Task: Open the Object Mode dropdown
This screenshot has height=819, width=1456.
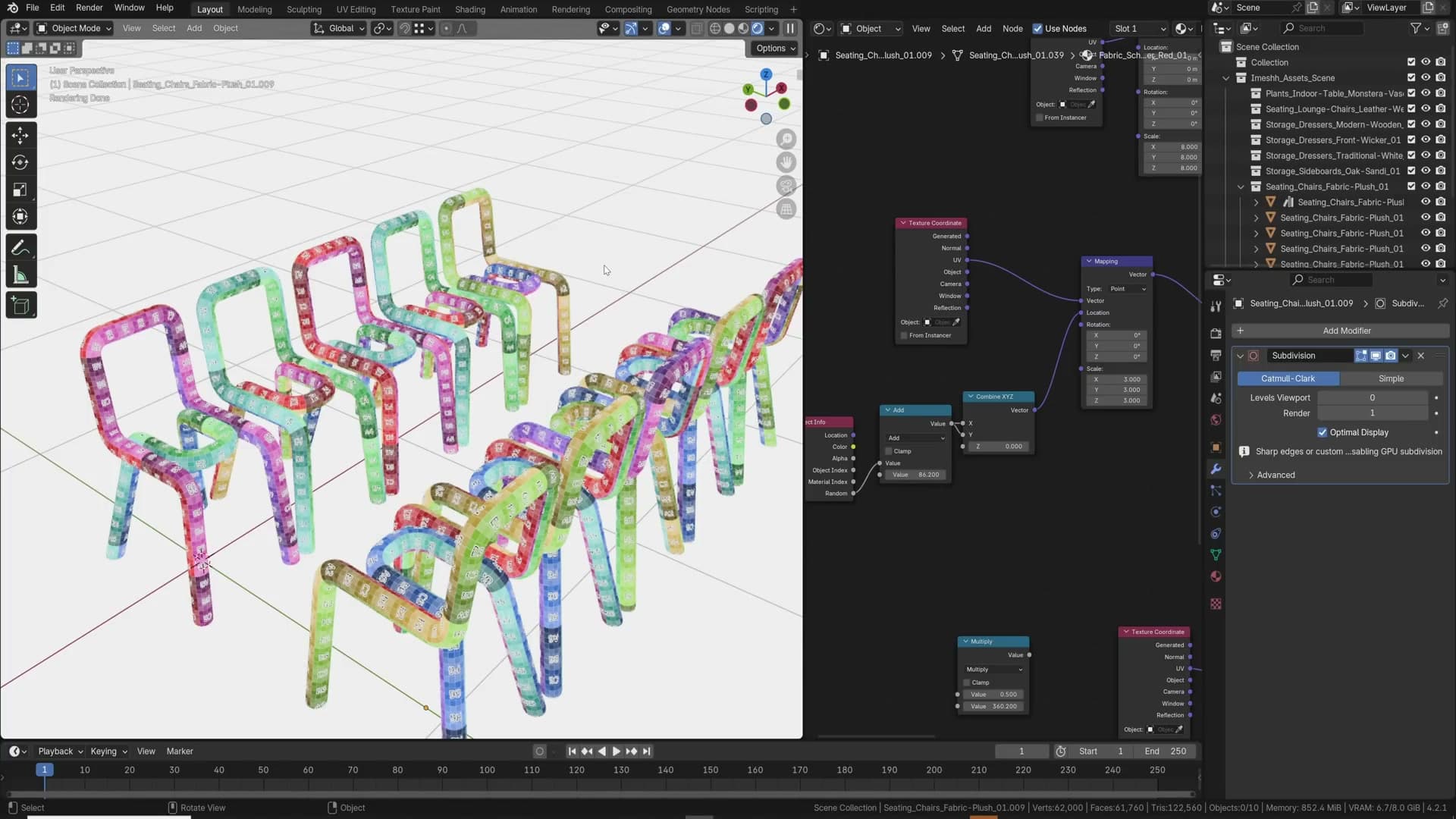Action: point(74,29)
